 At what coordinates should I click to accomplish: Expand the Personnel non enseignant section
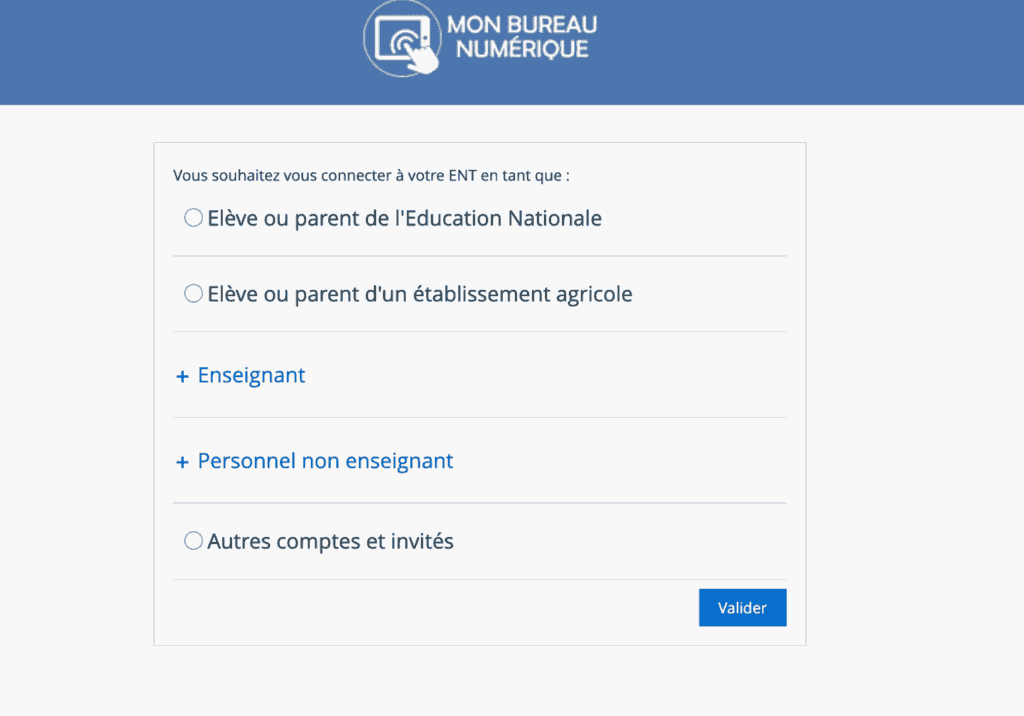[x=325, y=461]
